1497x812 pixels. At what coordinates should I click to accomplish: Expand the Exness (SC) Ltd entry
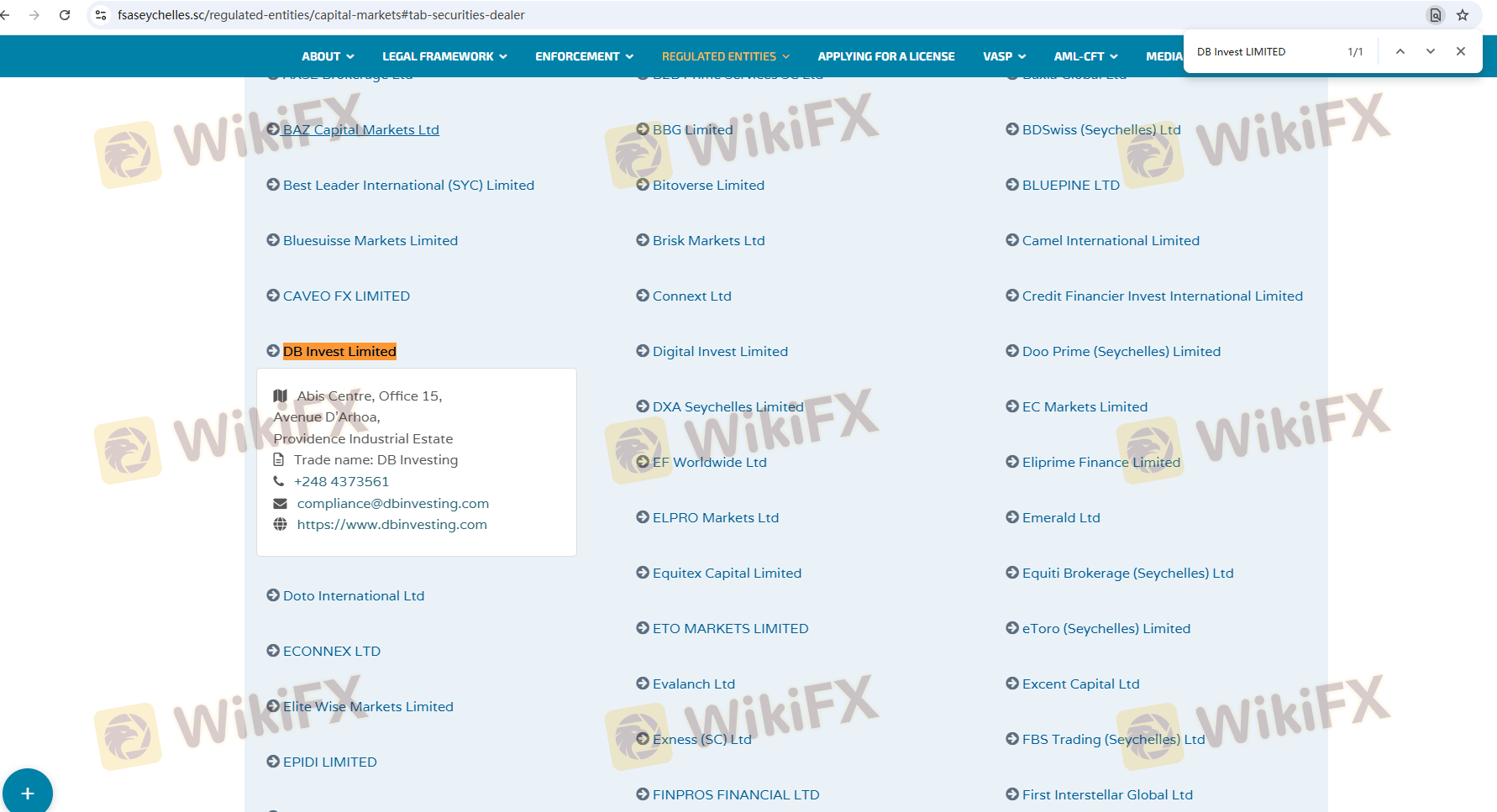point(702,739)
